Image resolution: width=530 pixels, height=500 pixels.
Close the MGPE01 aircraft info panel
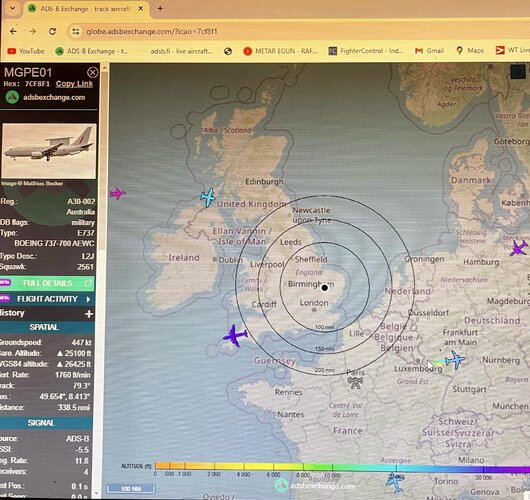pyautogui.click(x=92, y=72)
